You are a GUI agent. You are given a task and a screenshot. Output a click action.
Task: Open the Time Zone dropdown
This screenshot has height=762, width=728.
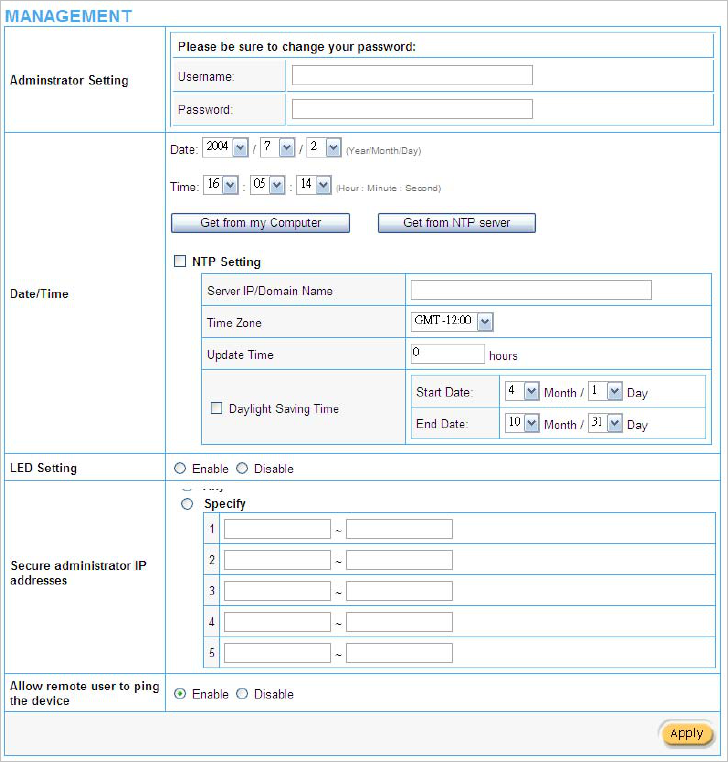click(x=485, y=321)
